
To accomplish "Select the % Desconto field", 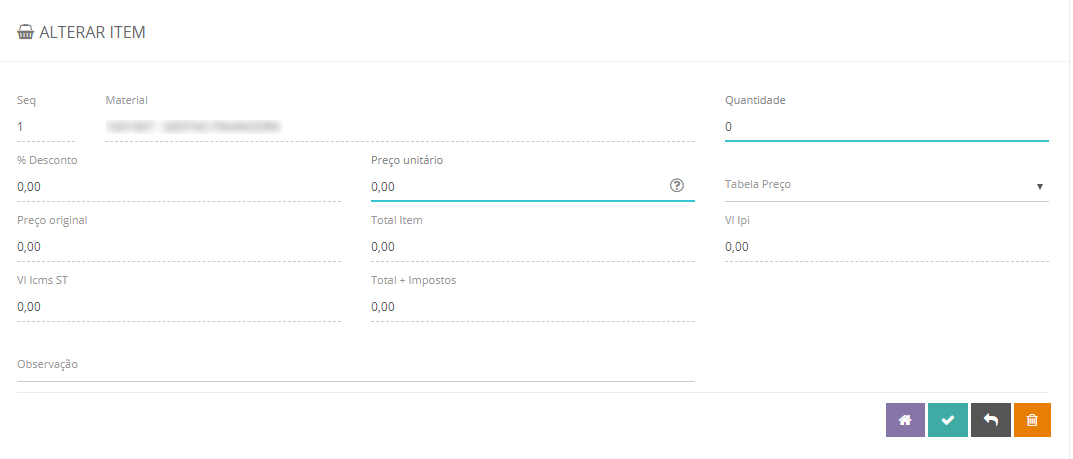I will [x=179, y=187].
